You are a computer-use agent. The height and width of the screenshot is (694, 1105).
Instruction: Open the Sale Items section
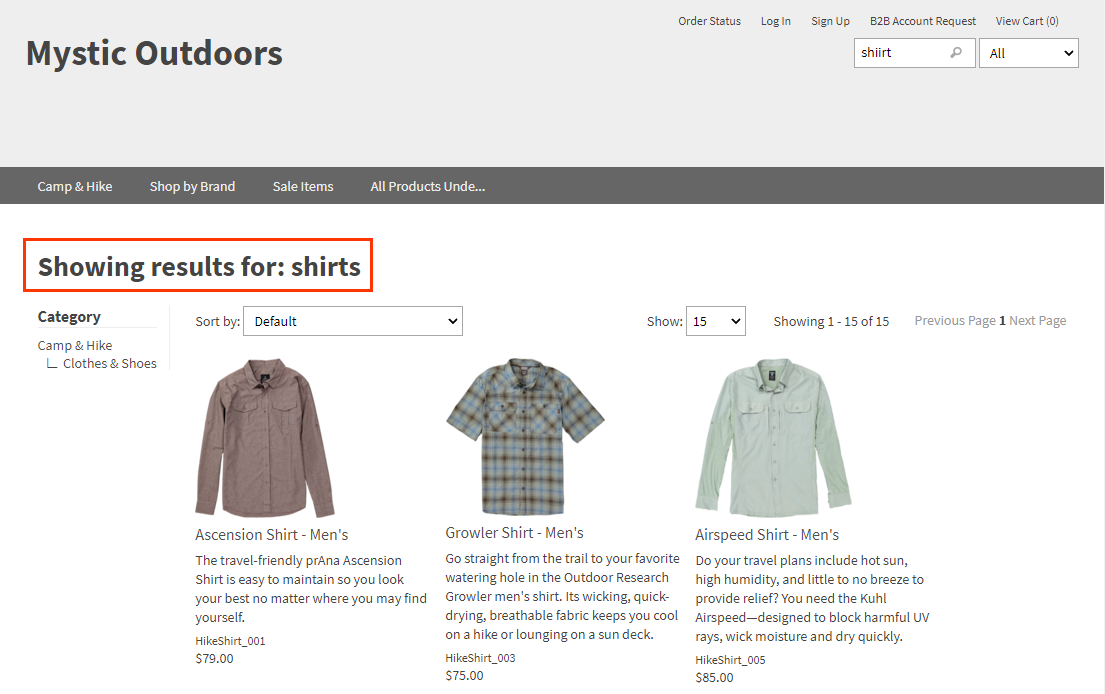(302, 186)
